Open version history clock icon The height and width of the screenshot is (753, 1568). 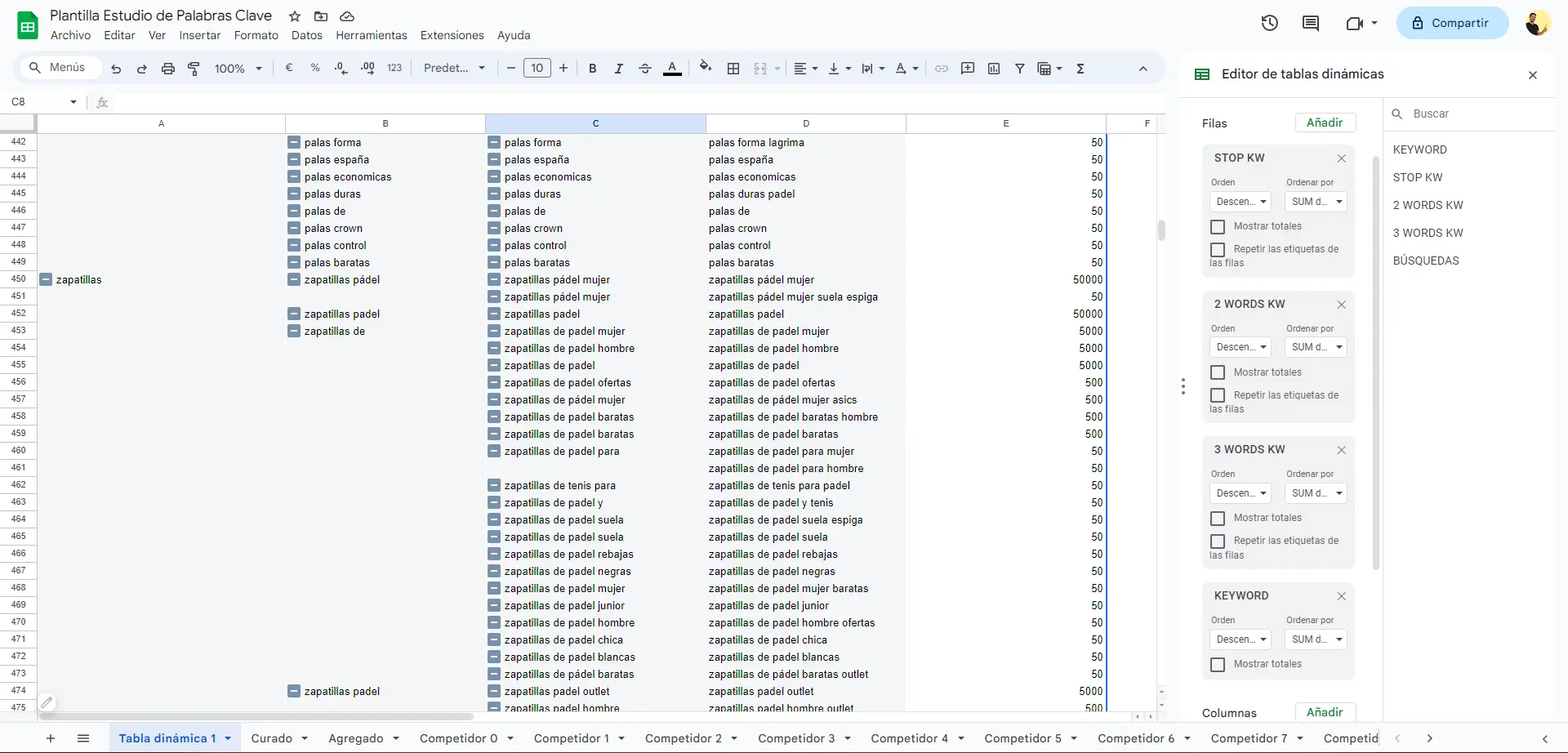click(1269, 23)
